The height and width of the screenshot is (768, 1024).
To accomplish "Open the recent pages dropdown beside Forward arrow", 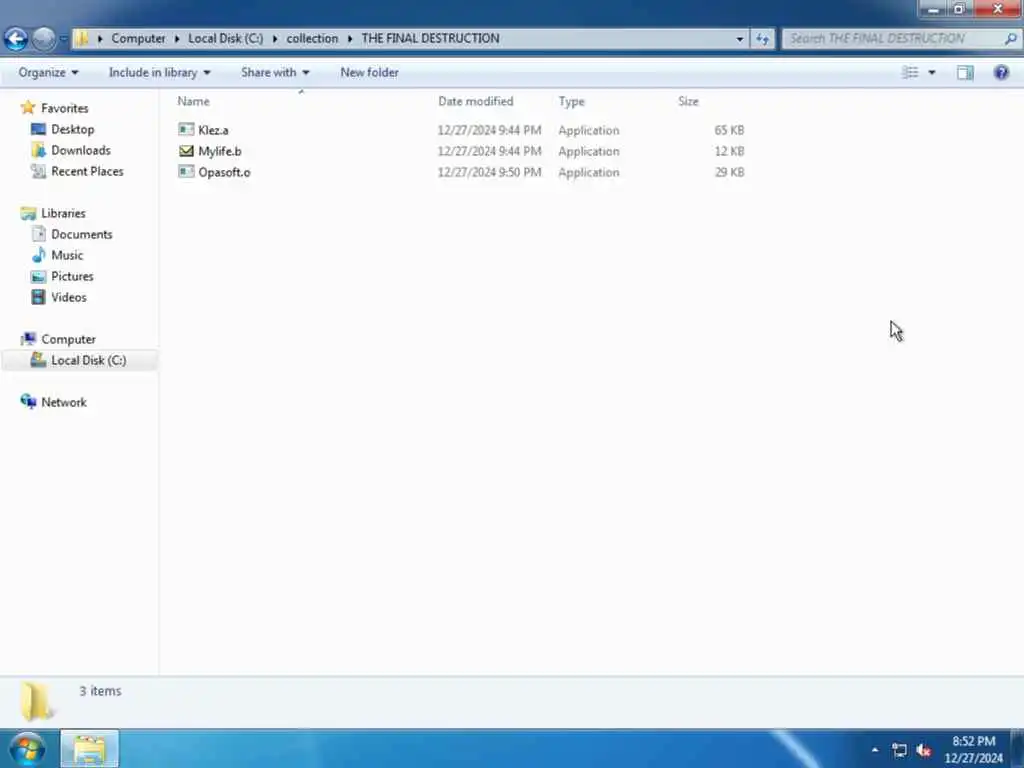I will (63, 39).
